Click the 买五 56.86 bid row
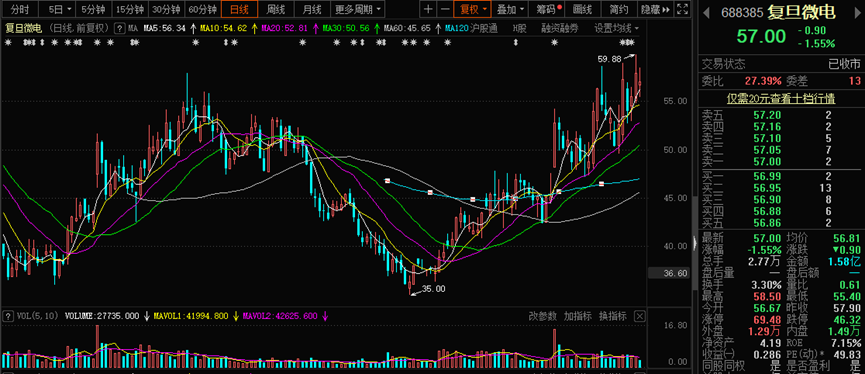The height and width of the screenshot is (374, 865). pyautogui.click(x=781, y=223)
